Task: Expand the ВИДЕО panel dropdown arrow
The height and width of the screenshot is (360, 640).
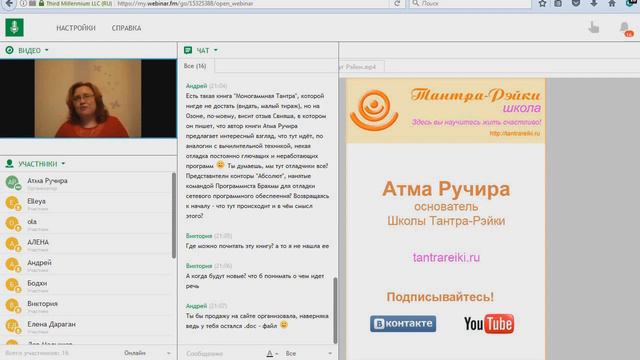Action: (x=47, y=50)
